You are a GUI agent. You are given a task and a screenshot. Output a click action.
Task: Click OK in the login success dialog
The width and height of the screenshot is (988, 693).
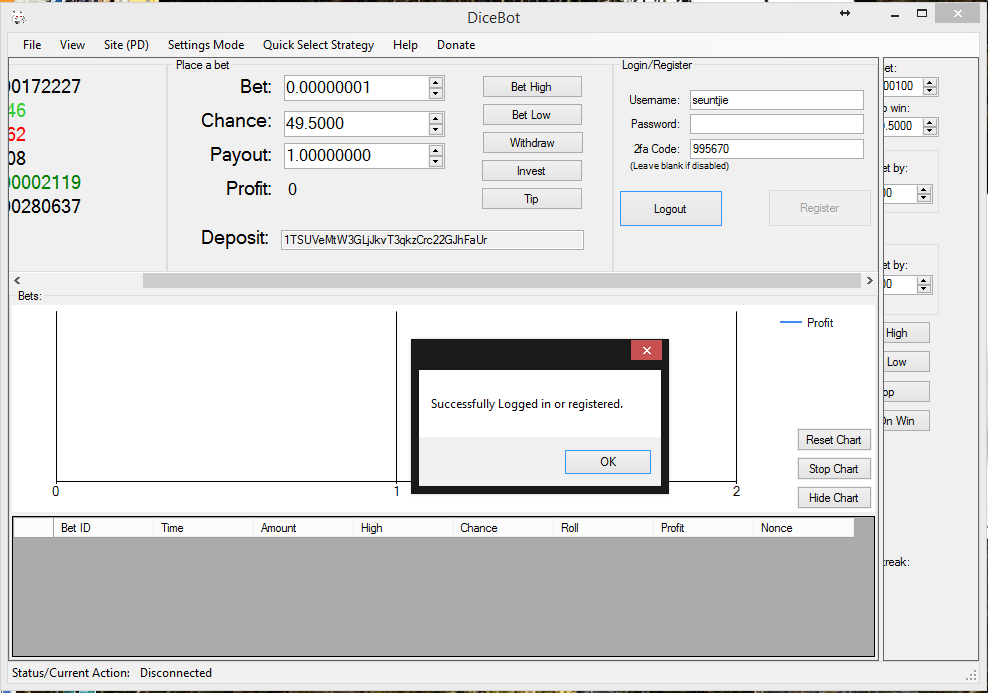(607, 462)
